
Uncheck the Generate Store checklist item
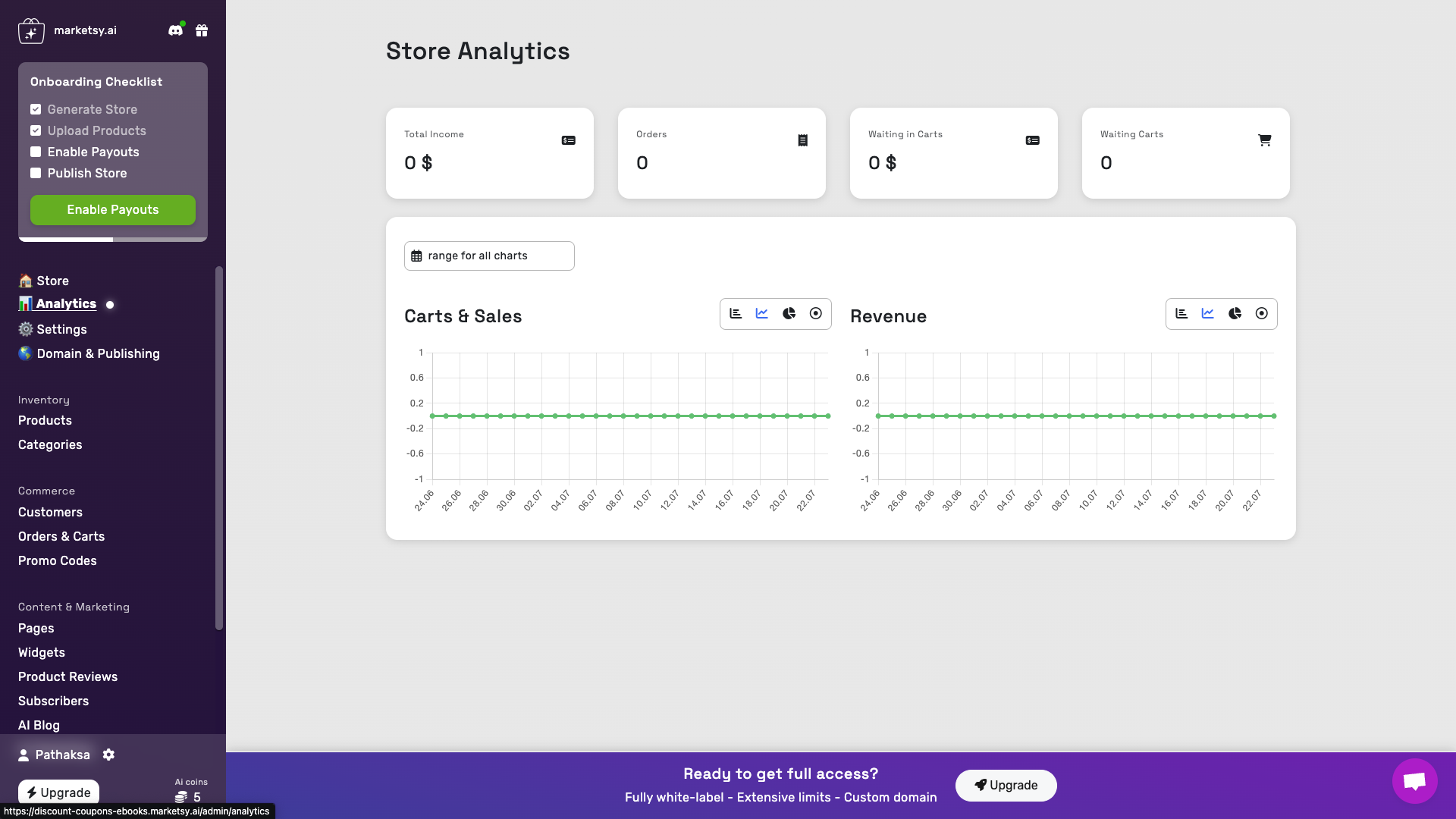coord(36,109)
